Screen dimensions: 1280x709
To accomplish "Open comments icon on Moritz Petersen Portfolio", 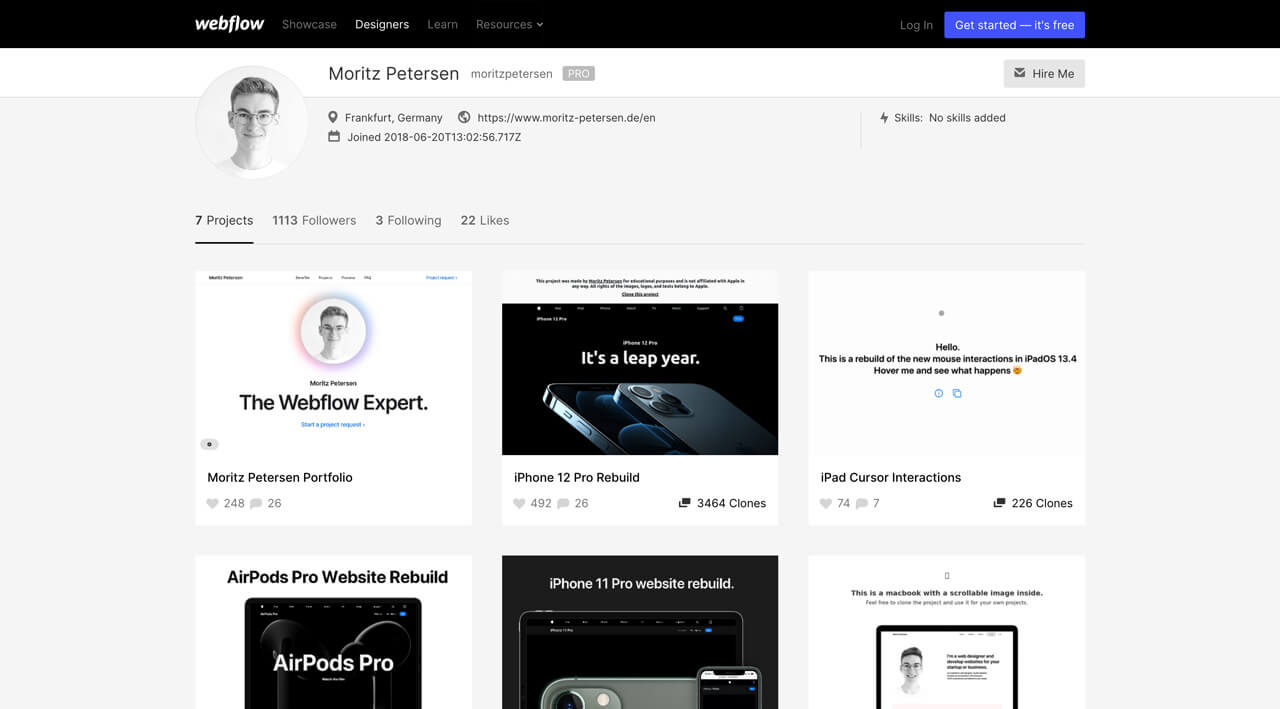I will [x=256, y=503].
